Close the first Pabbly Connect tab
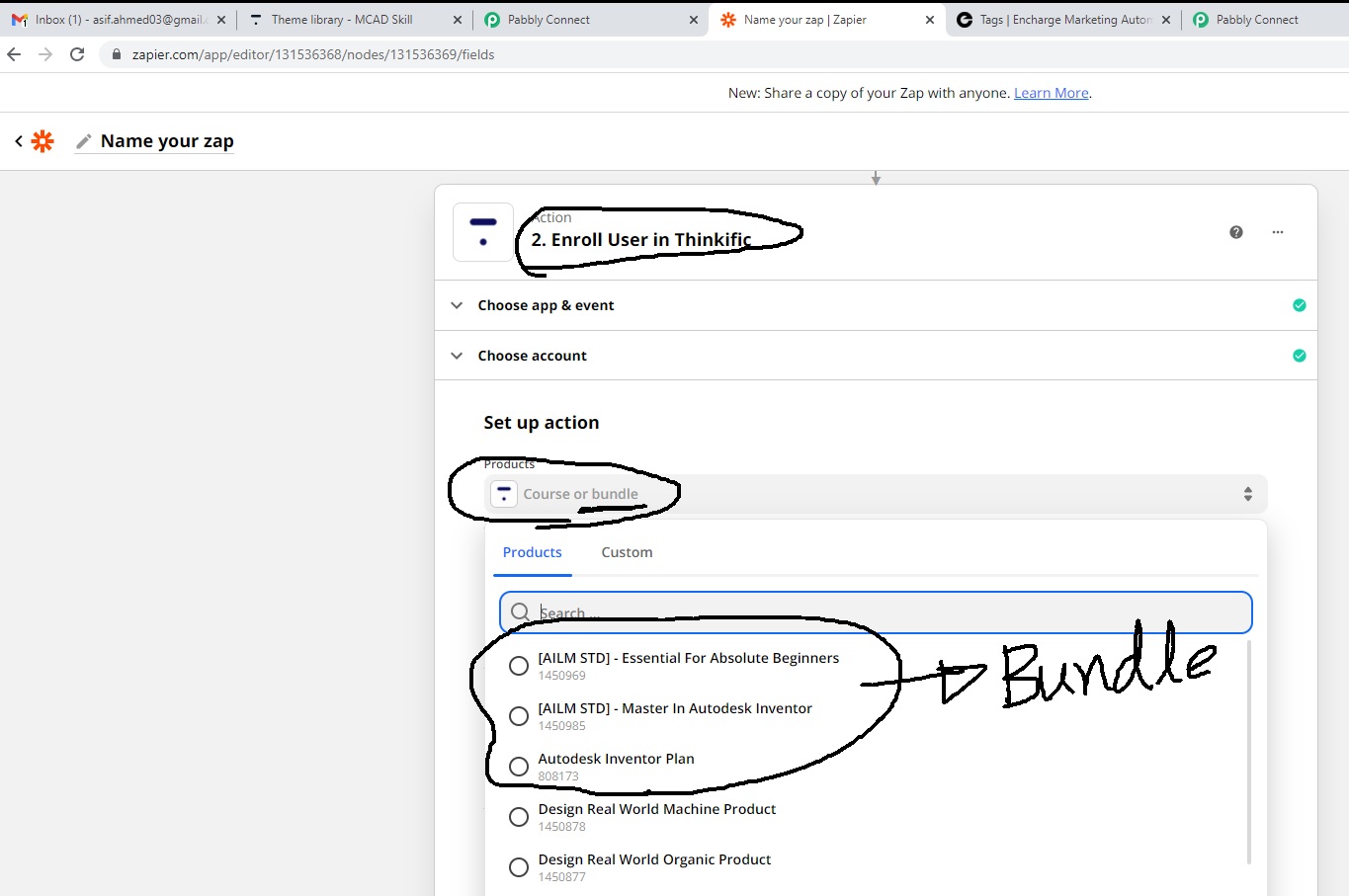Screen dimensions: 1349x896 pyautogui.click(x=693, y=20)
